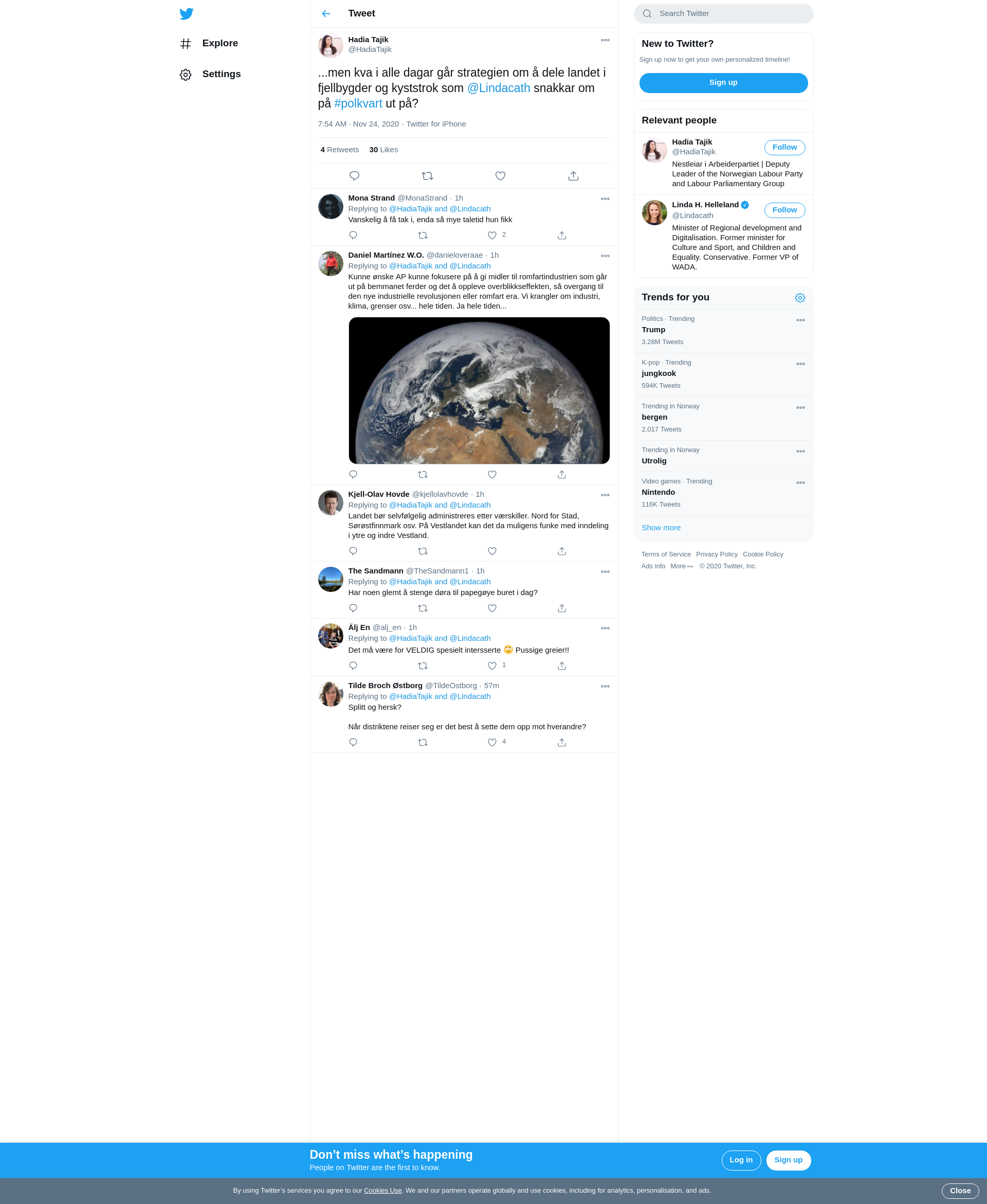Open more options on Hadia Tajik's main tweet
This screenshot has height=1204, width=987.
click(x=605, y=41)
